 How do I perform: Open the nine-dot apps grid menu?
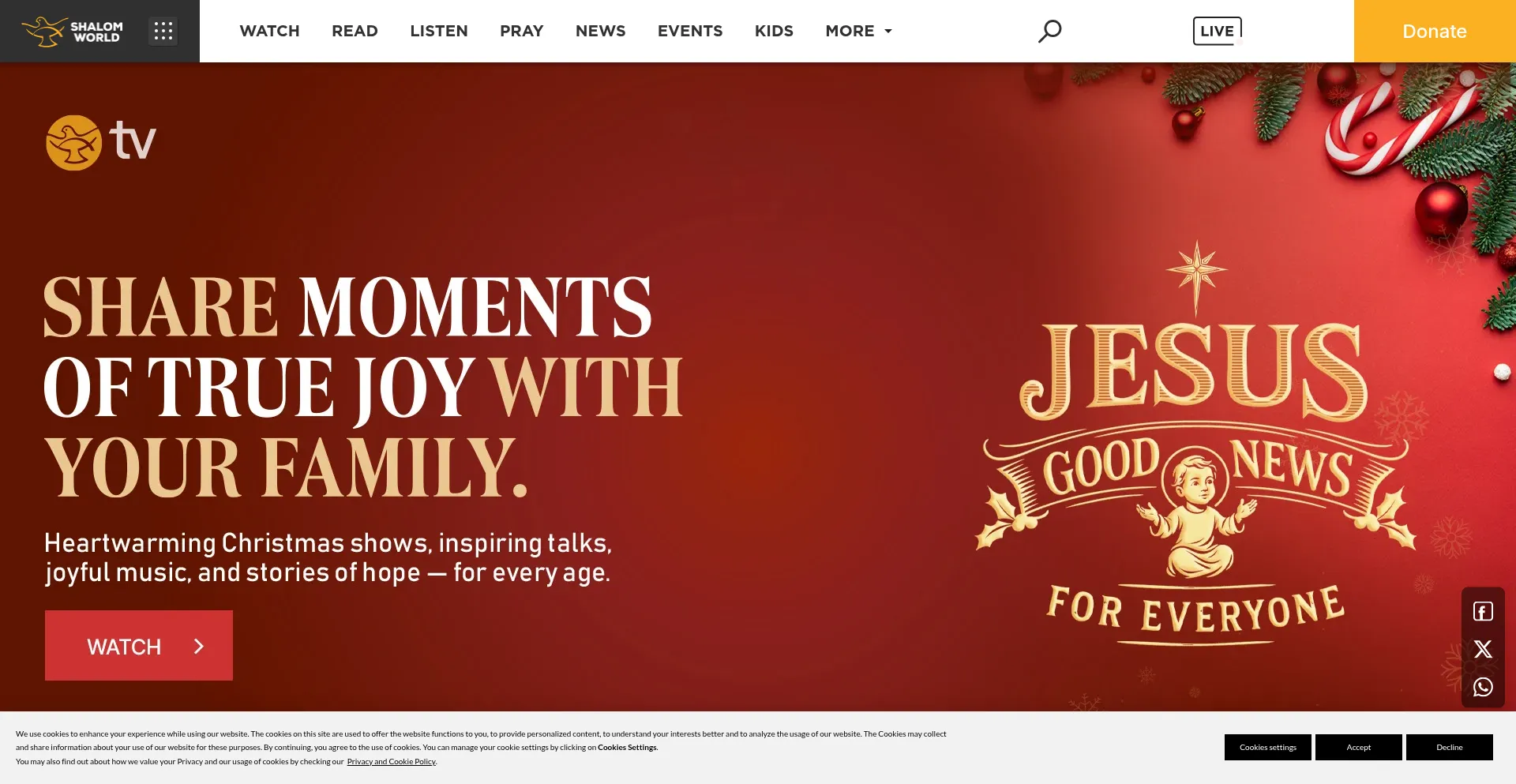163,31
